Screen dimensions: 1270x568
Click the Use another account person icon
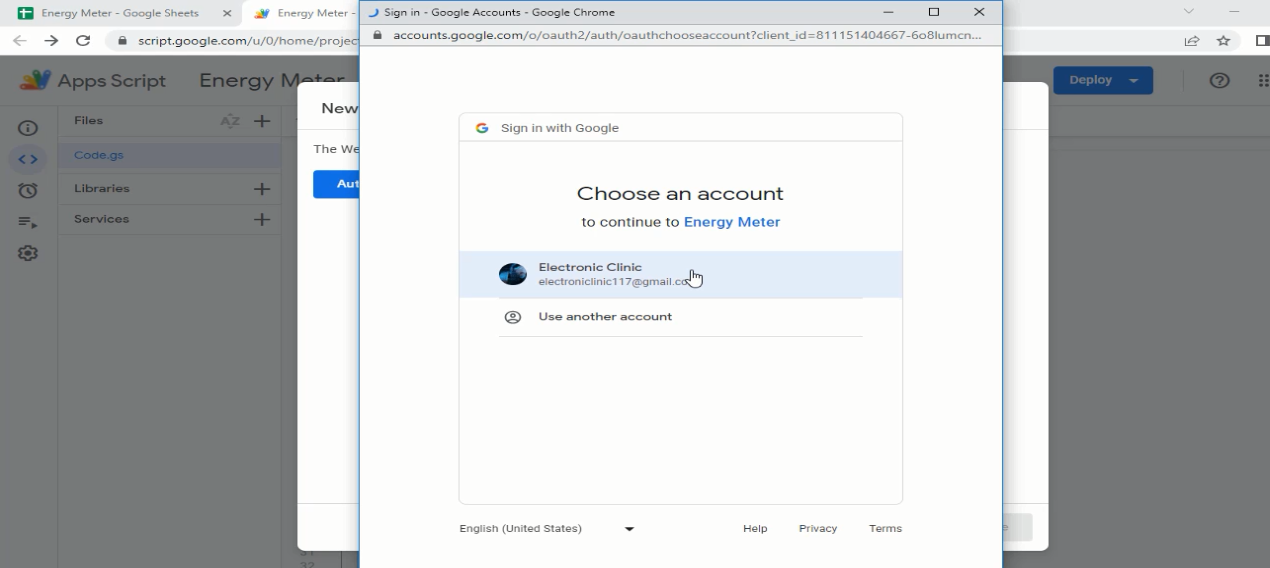(513, 317)
